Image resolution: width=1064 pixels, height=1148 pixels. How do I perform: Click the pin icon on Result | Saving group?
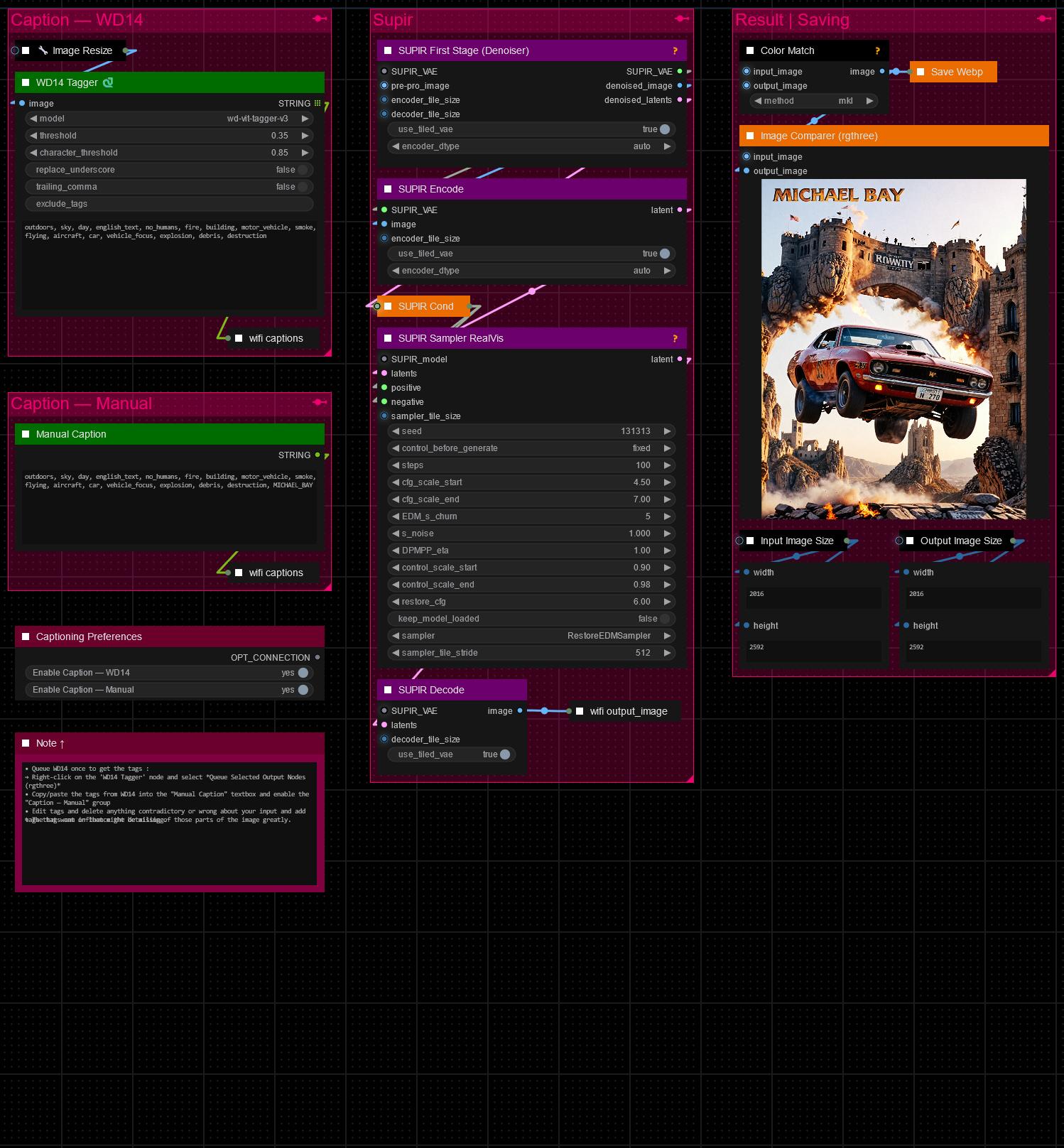tap(1044, 18)
